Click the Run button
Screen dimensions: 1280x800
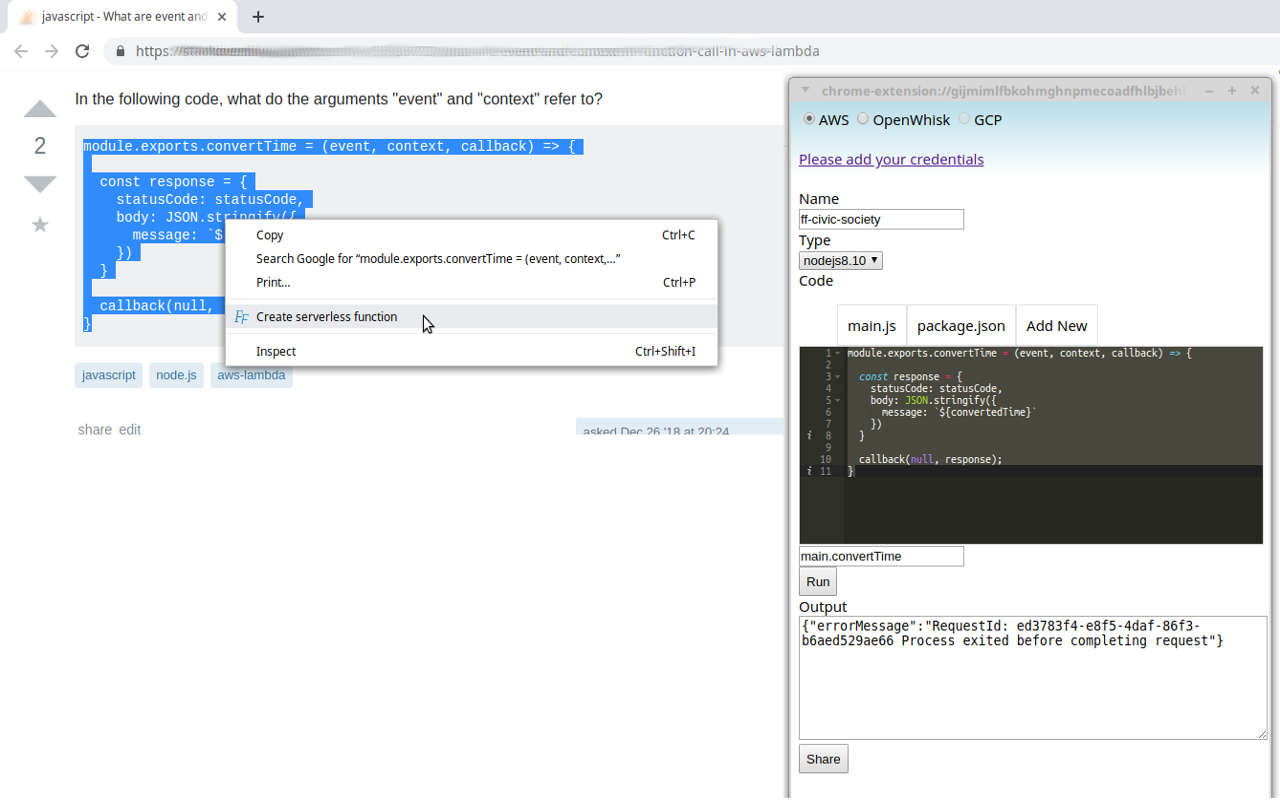coord(818,582)
